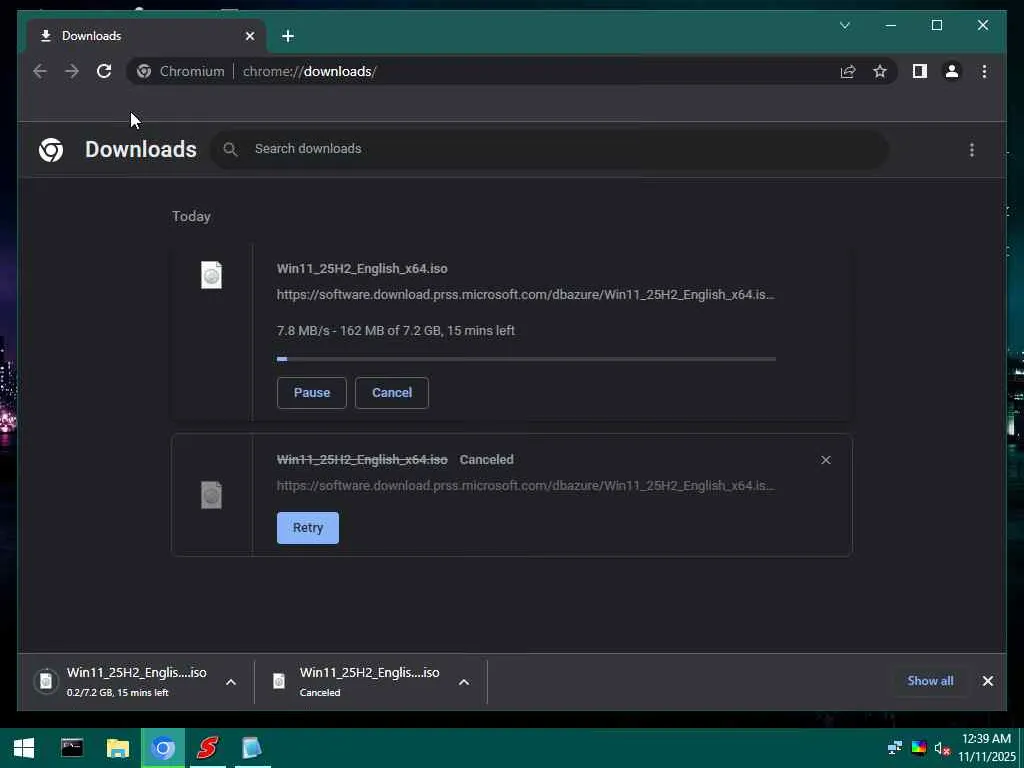Screen dimensions: 1024x768
Task: Click the network tray icon
Action: click(x=895, y=748)
